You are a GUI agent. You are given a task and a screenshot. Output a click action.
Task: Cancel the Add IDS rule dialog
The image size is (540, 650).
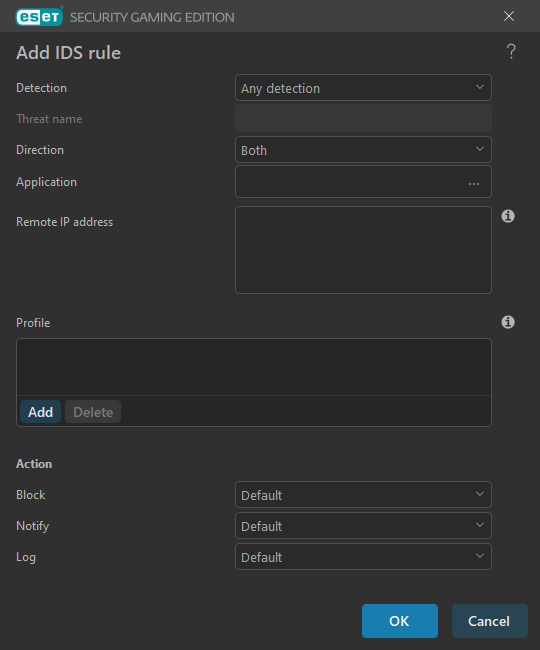pos(489,621)
